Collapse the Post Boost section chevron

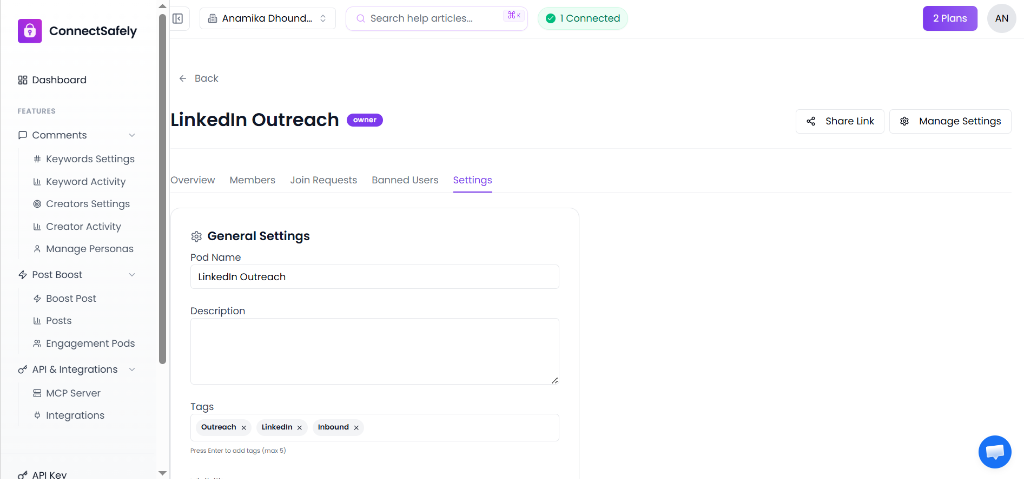132,274
